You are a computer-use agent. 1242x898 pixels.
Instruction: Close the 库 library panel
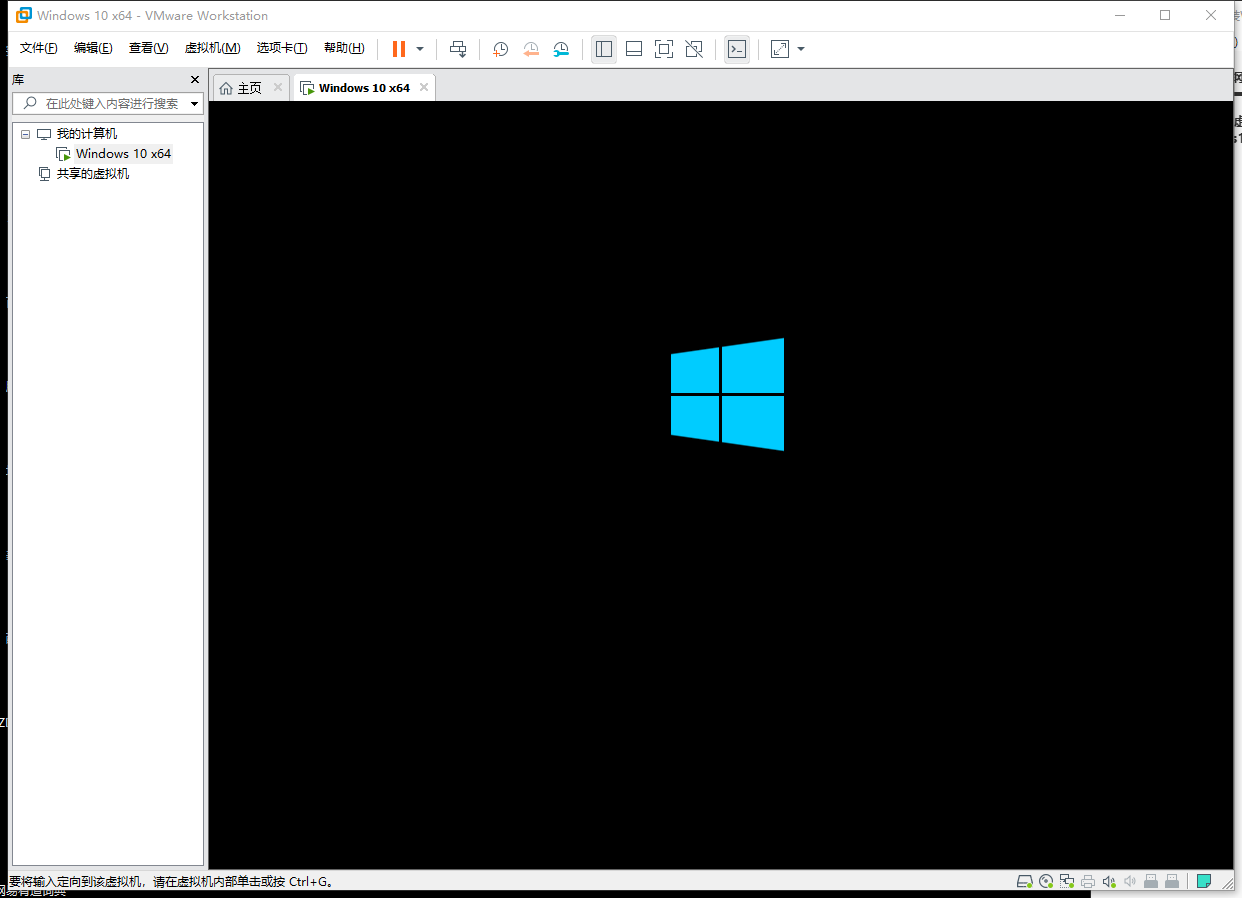195,79
